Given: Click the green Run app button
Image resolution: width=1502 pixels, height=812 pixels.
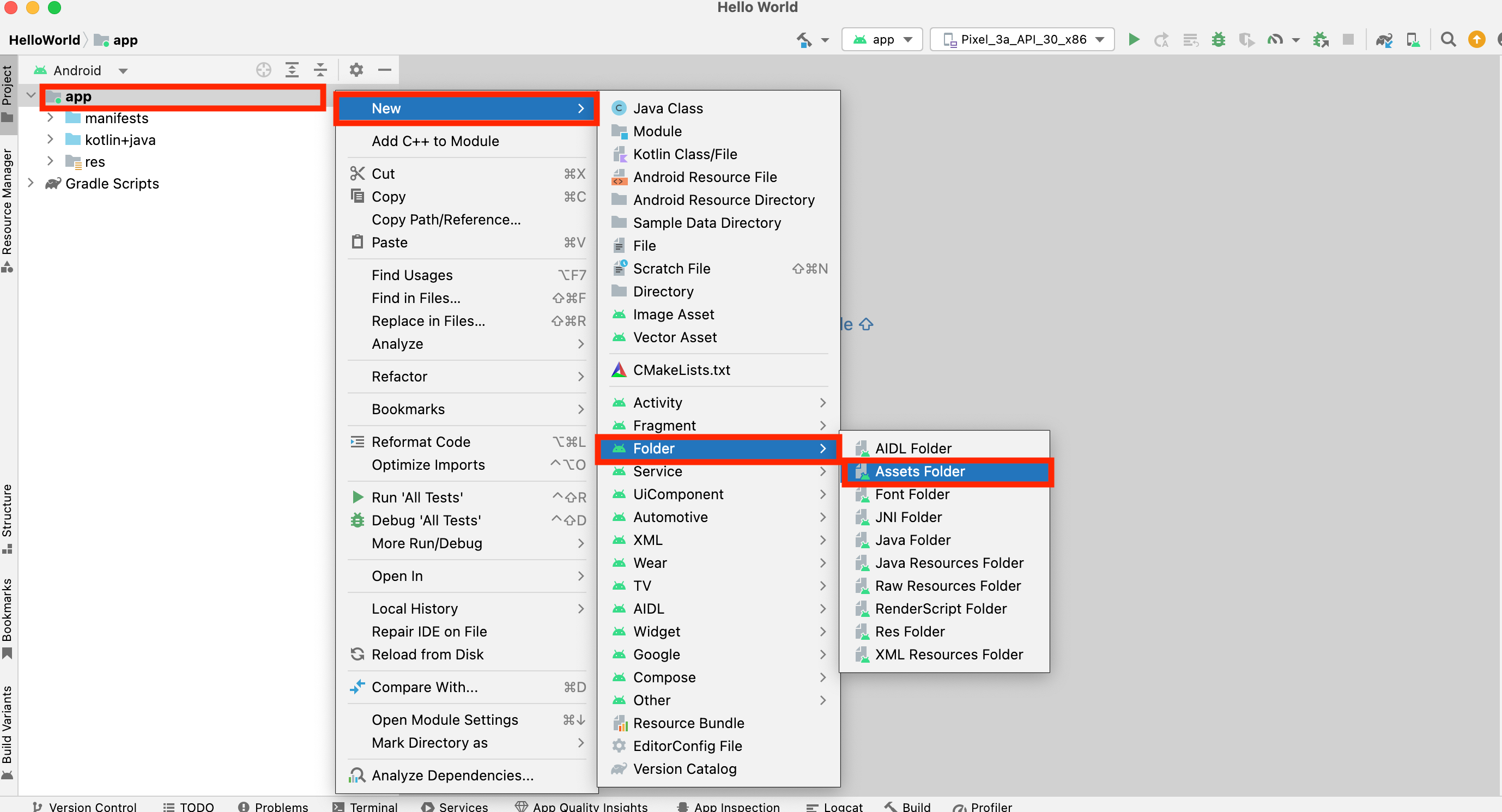Looking at the screenshot, I should click(x=1134, y=40).
